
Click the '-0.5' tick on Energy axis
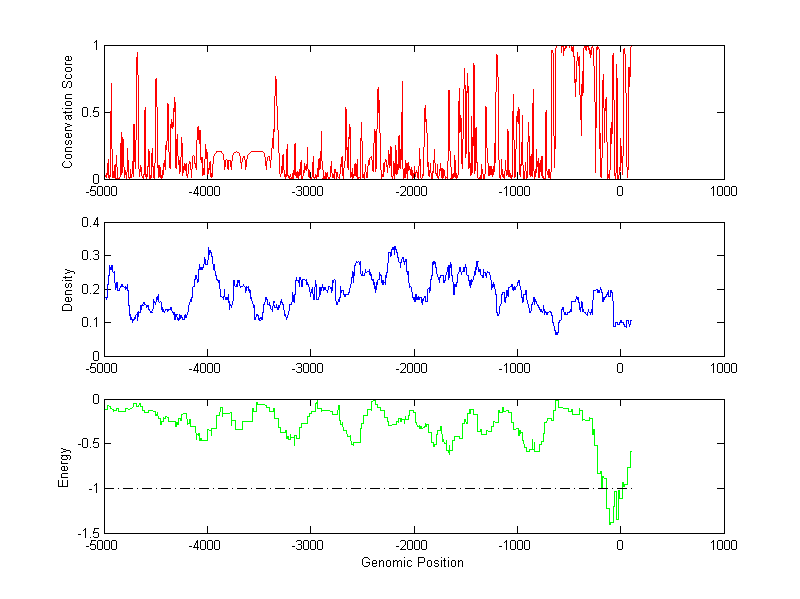click(x=86, y=444)
